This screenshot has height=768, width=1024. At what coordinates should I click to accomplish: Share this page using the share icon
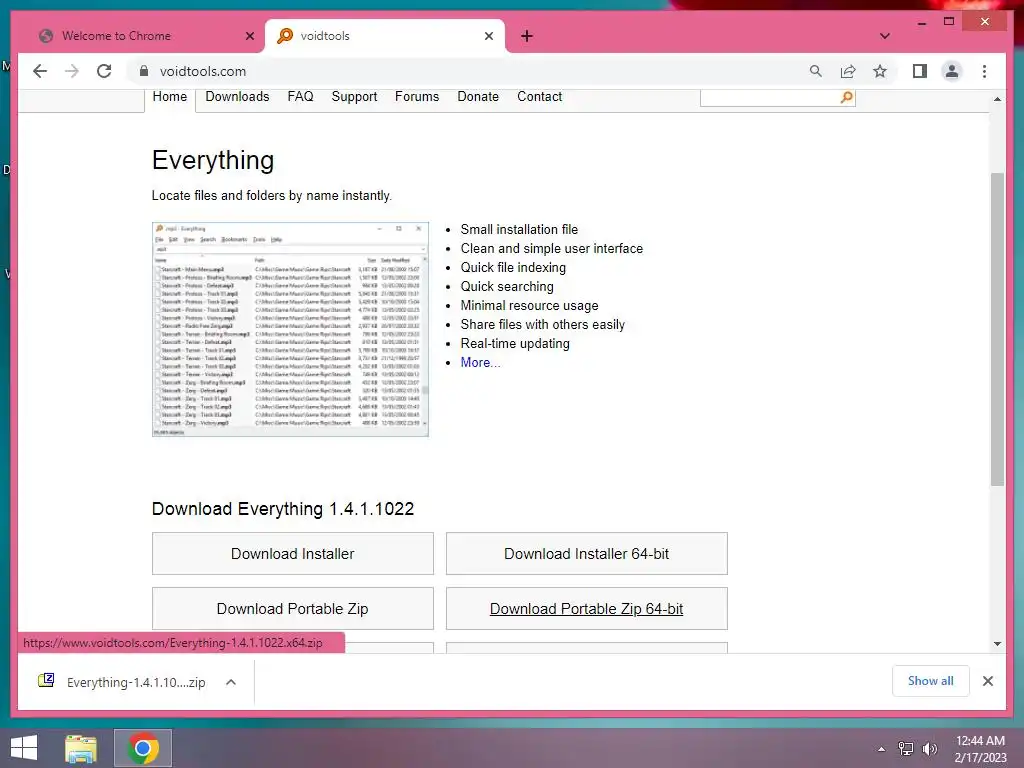click(x=848, y=71)
